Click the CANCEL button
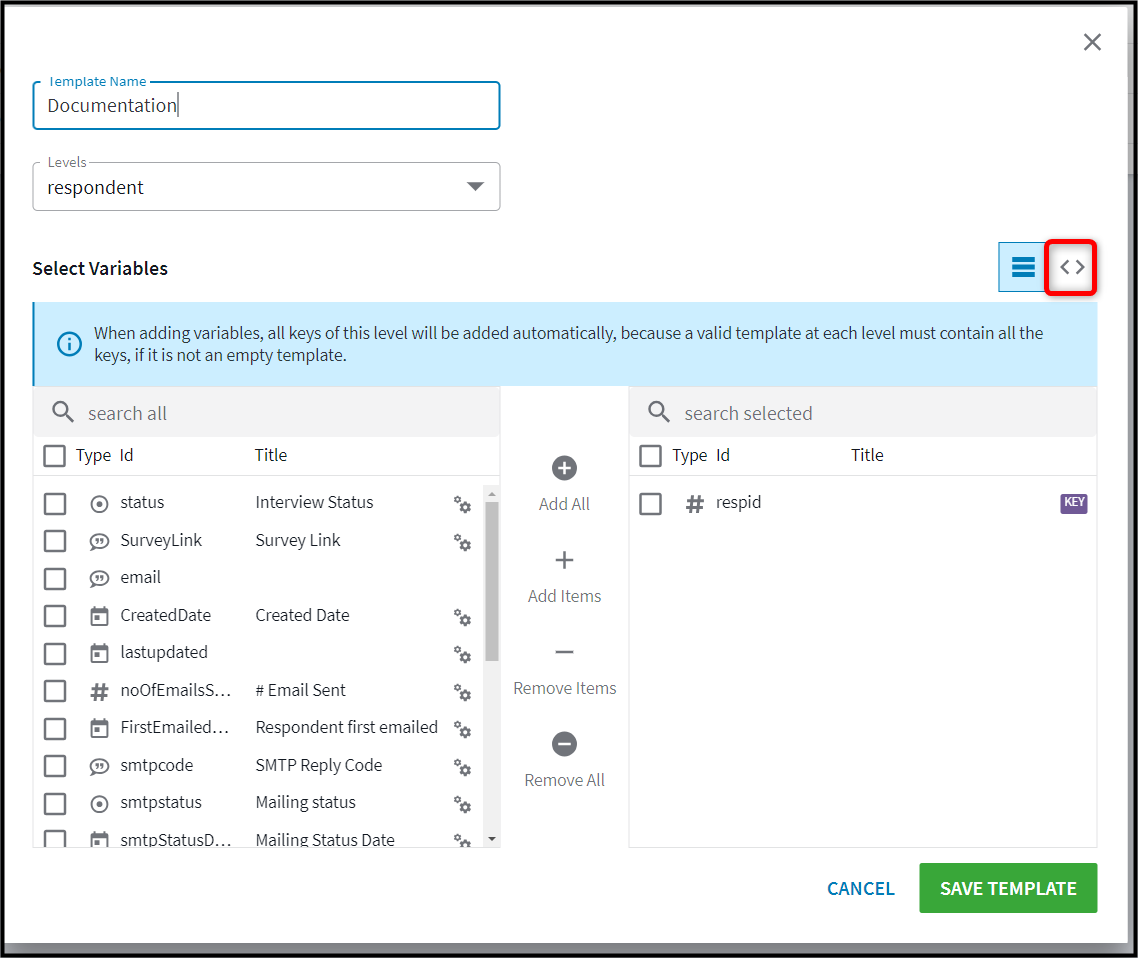 861,888
